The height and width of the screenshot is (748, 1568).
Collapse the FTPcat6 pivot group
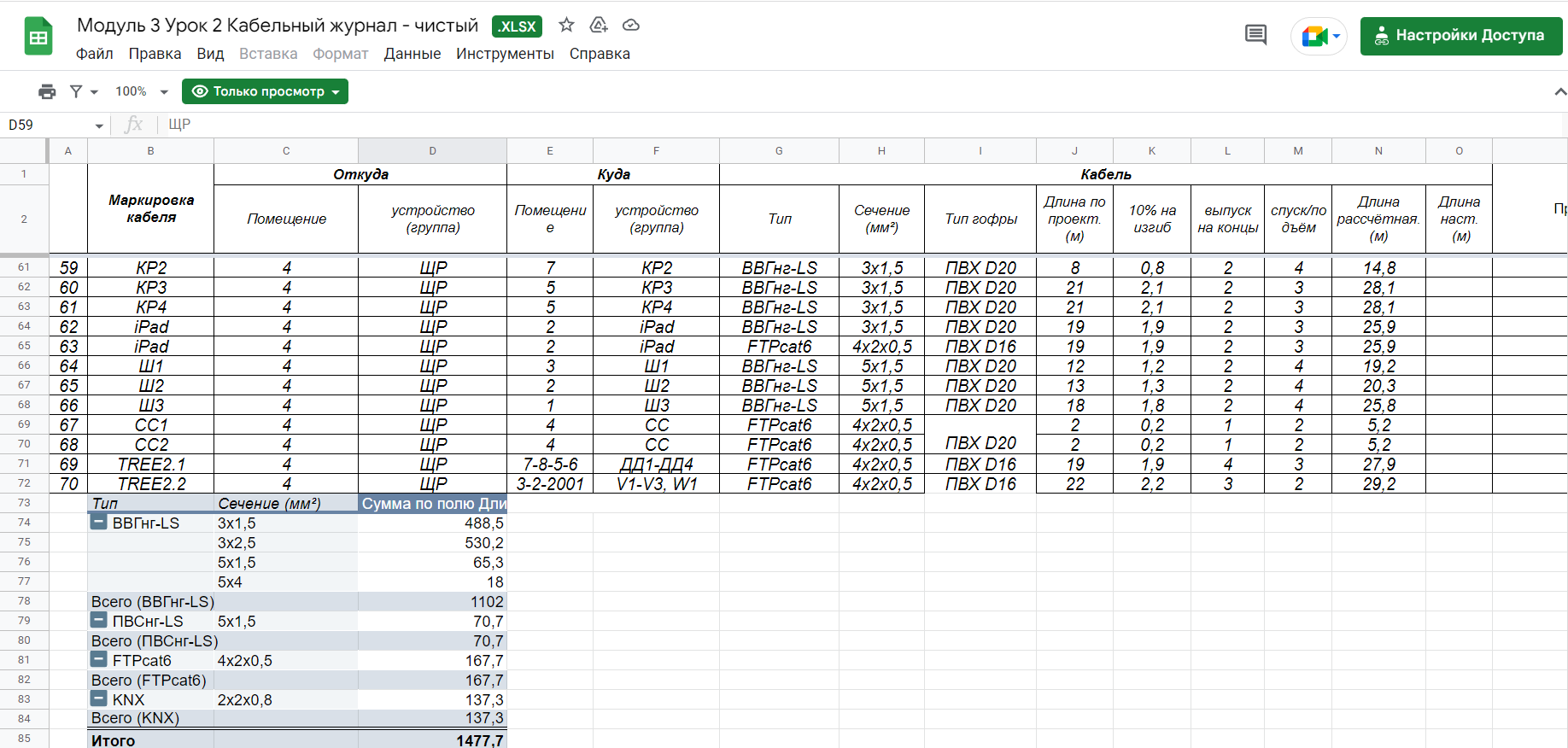(x=99, y=660)
